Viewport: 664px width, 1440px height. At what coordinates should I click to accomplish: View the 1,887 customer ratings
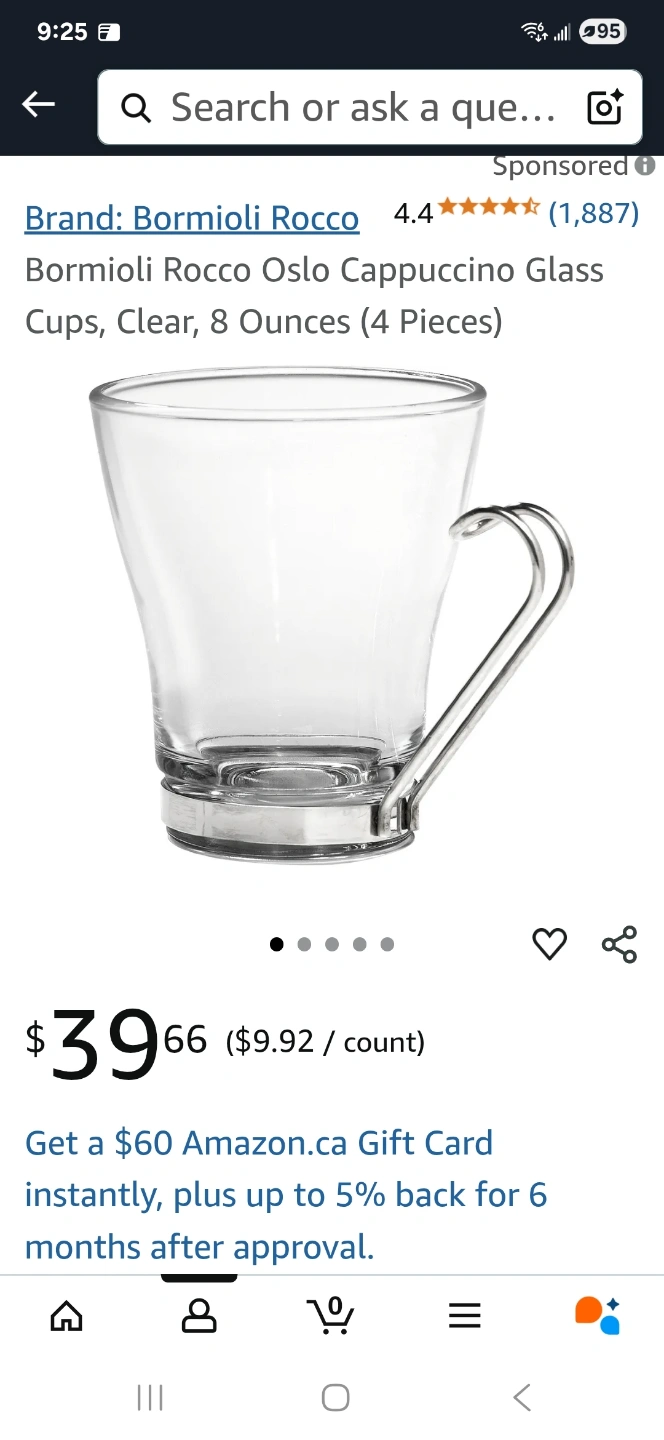tap(594, 212)
